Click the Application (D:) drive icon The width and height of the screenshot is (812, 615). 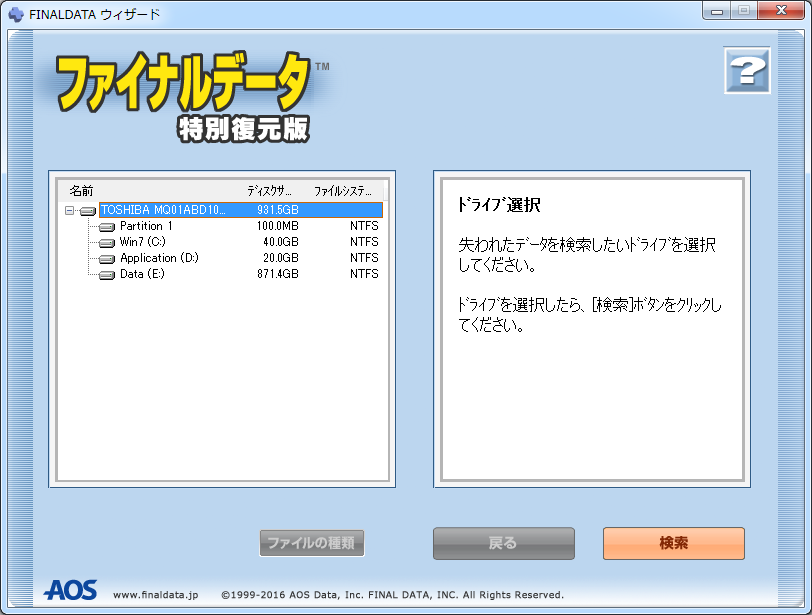tap(107, 259)
